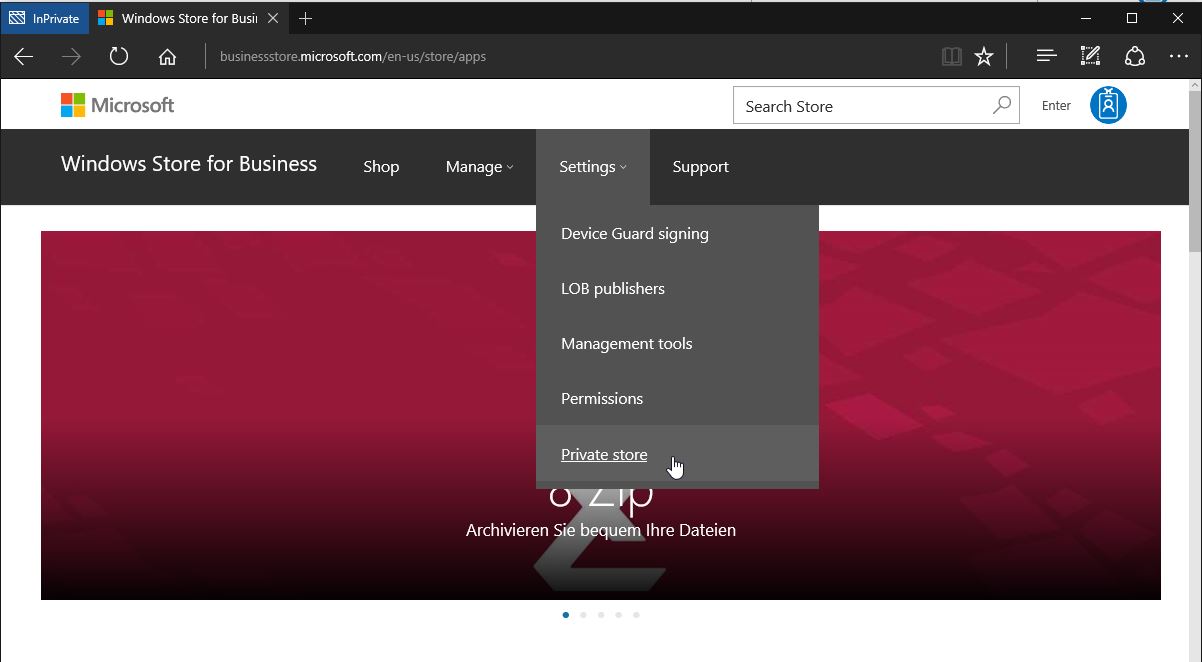The width and height of the screenshot is (1202, 662).
Task: Open the Support section
Action: (700, 167)
